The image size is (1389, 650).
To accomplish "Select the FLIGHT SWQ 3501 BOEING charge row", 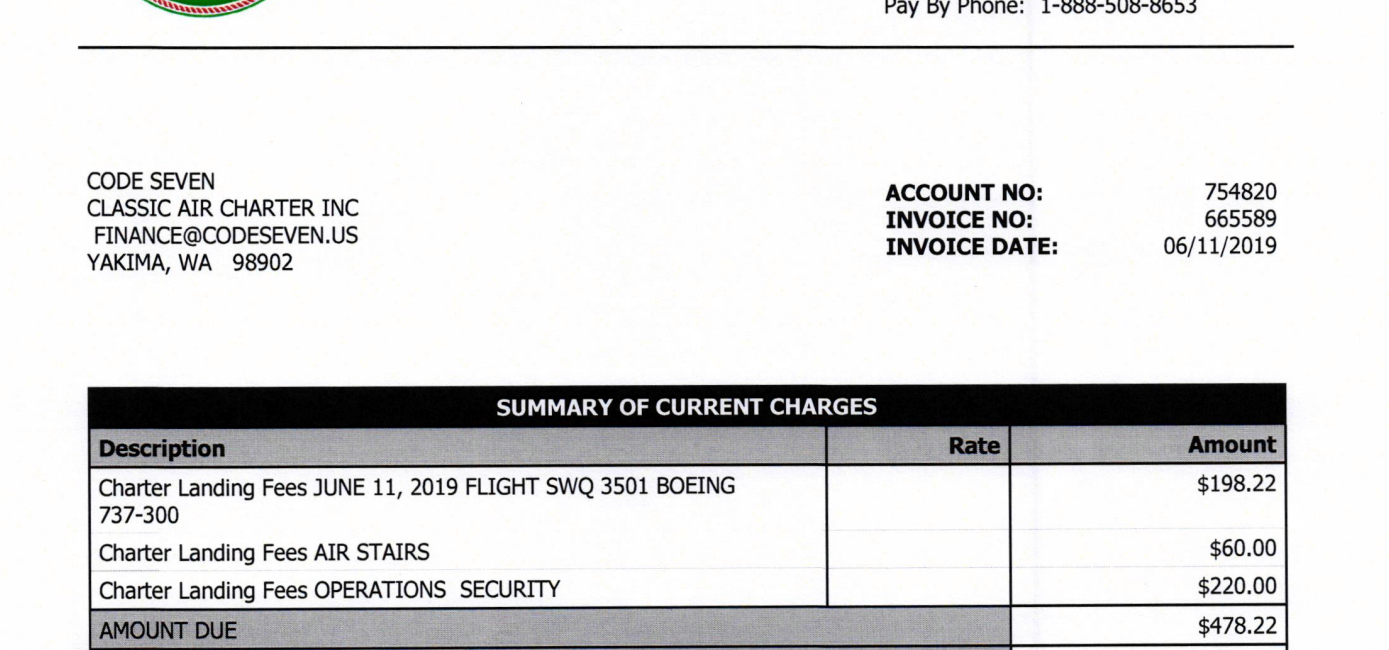I will [686, 497].
